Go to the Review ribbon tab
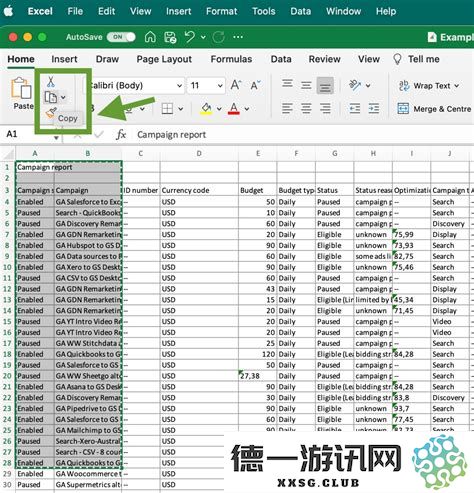Screen dimensions: 474x493 click(324, 59)
